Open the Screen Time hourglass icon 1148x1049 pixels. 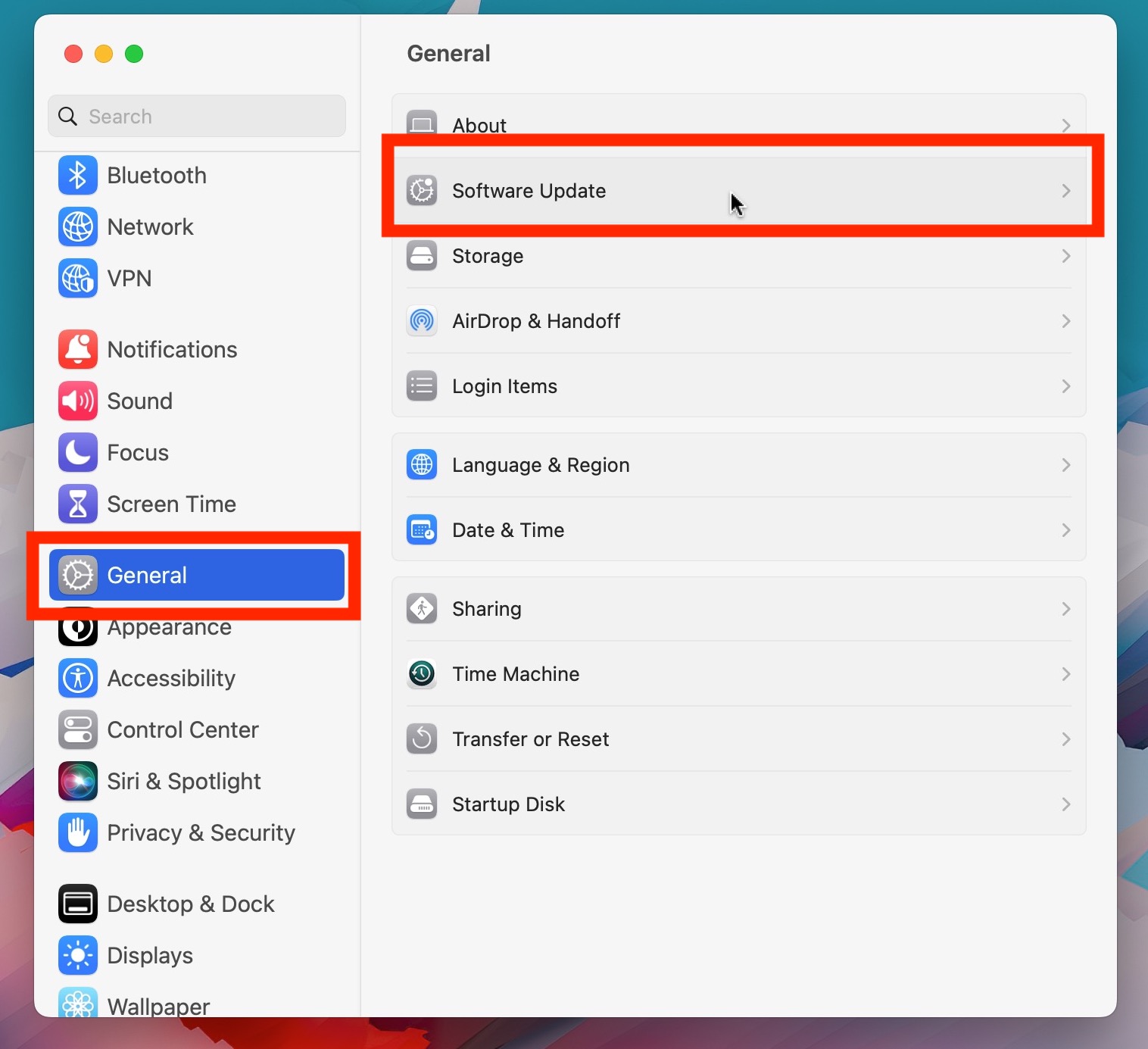coord(77,504)
